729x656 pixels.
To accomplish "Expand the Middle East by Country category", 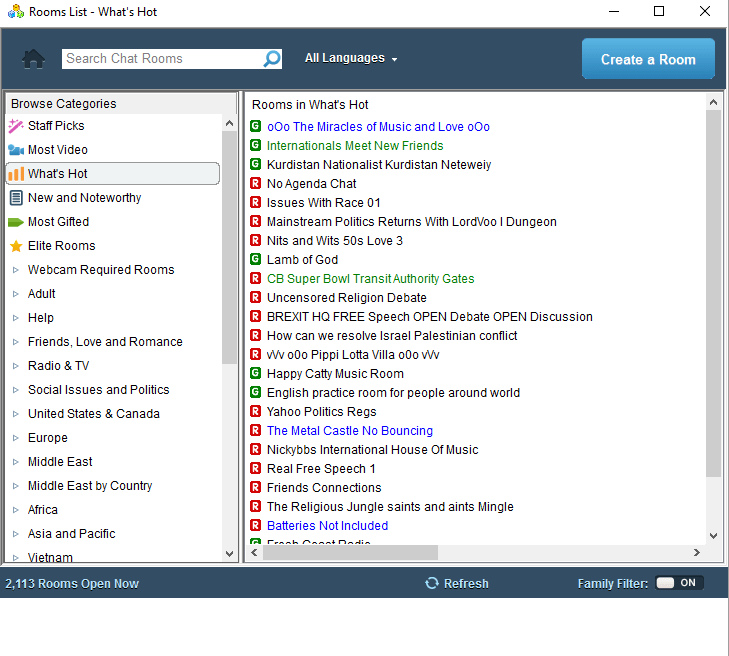I will 16,486.
